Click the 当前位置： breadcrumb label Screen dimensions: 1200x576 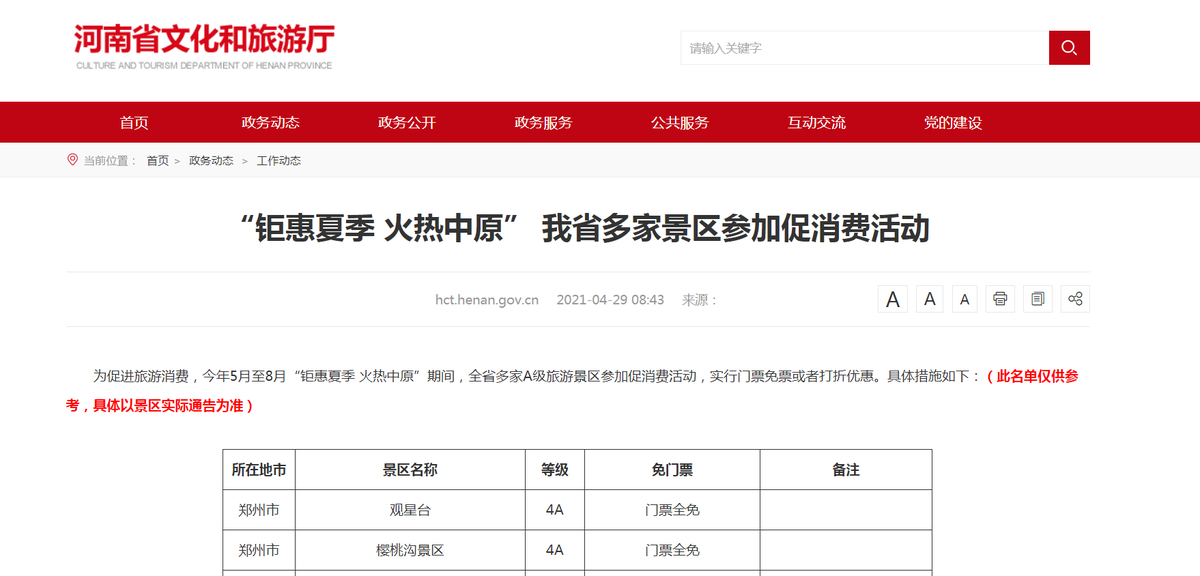[x=110, y=161]
